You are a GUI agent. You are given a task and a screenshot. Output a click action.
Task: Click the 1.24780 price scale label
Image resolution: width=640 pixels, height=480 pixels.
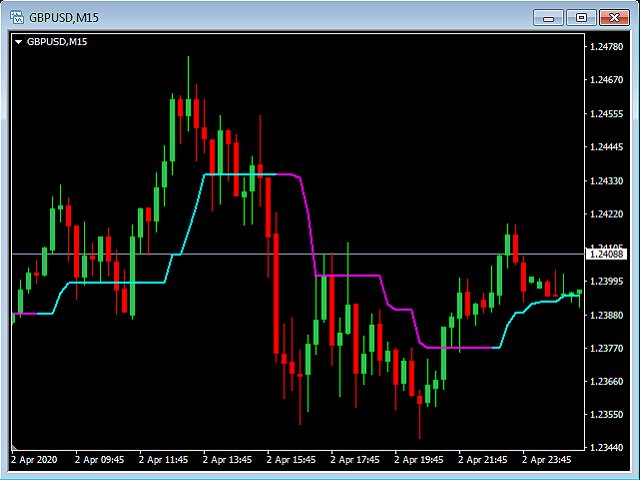pos(607,47)
